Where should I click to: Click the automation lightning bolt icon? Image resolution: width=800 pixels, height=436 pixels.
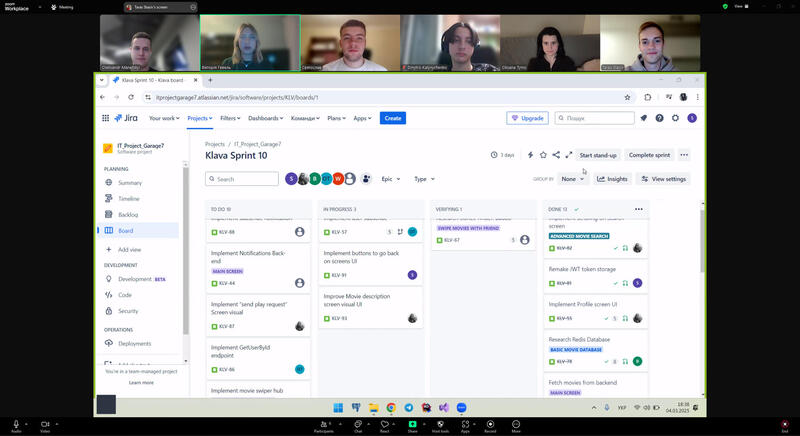pos(530,155)
